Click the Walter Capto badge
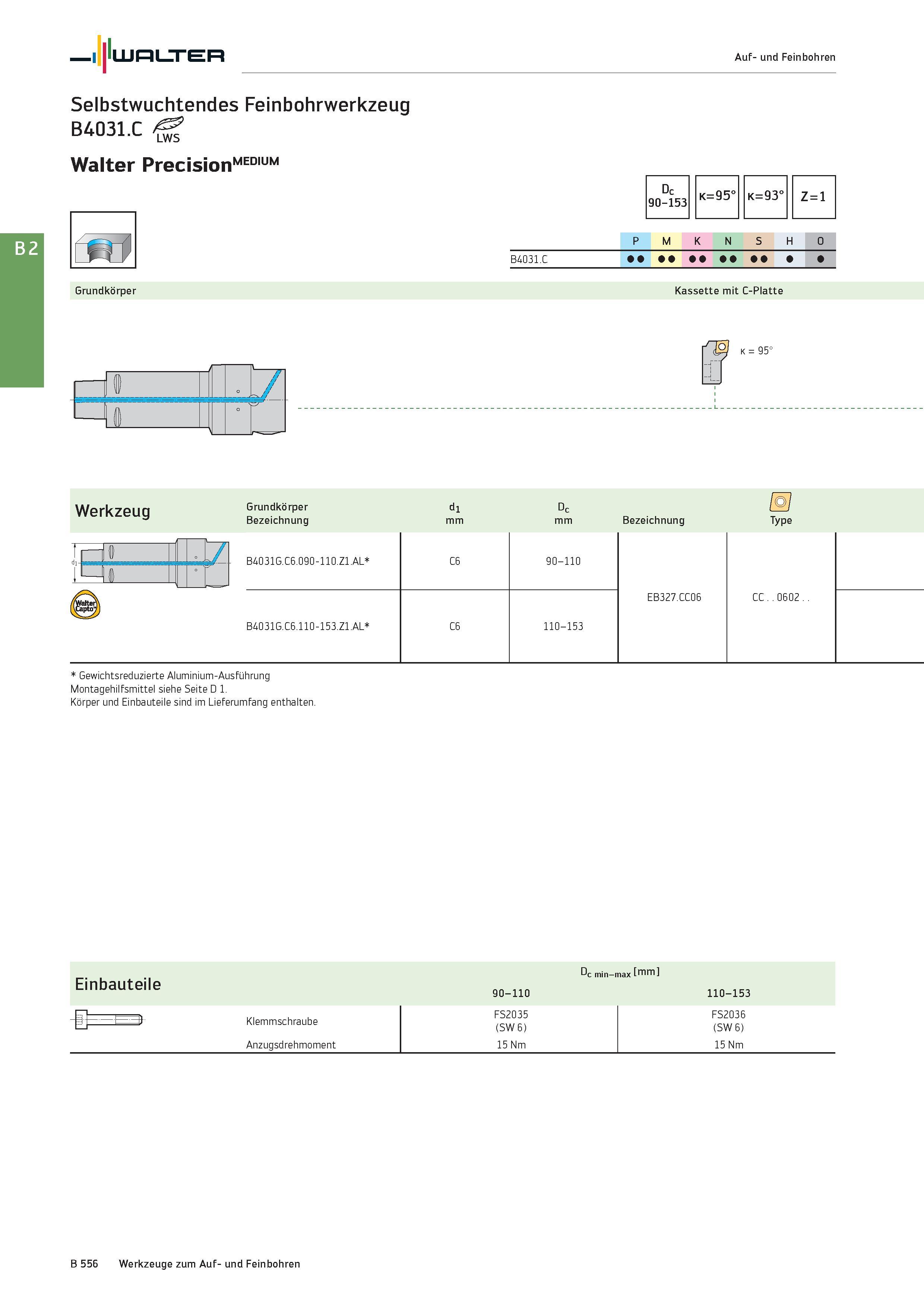The height and width of the screenshot is (1307, 924). (x=85, y=605)
